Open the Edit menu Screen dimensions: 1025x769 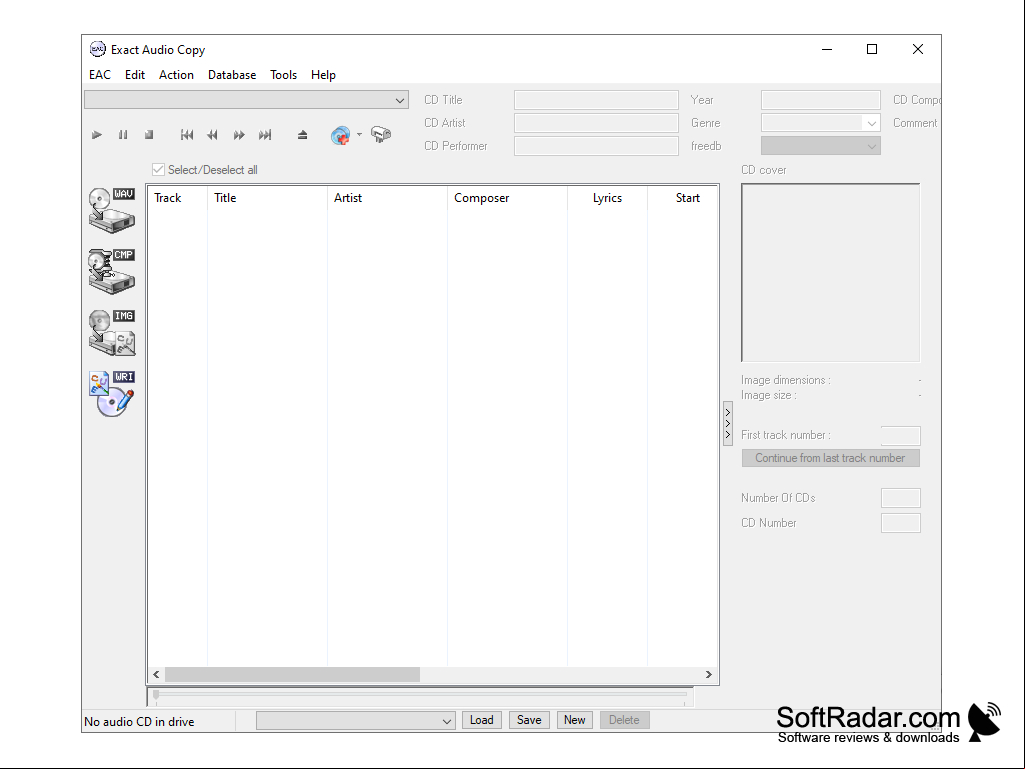pyautogui.click(x=135, y=75)
